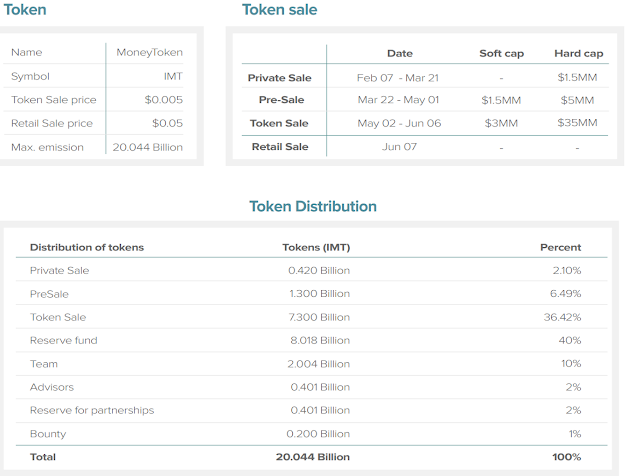This screenshot has height=476, width=633.
Task: Click the 'Reserve fund' row label
Action: pyautogui.click(x=63, y=340)
